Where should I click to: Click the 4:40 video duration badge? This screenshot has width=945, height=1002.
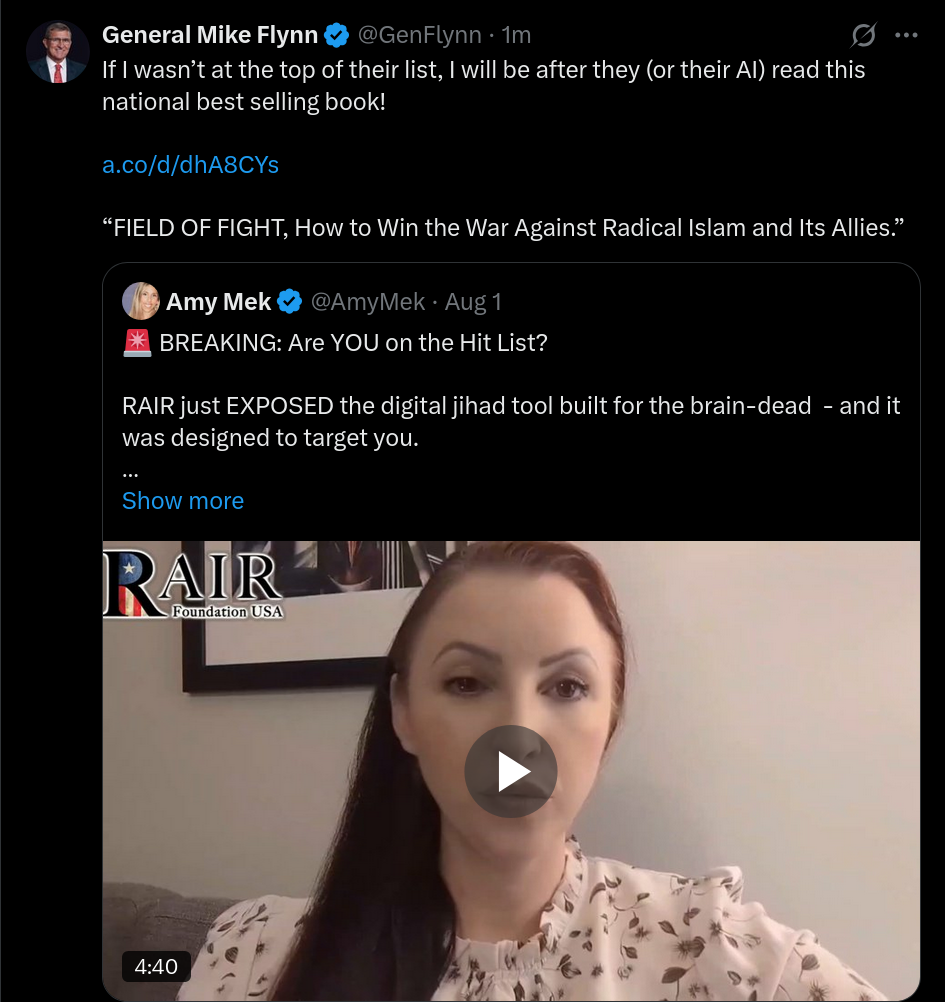click(156, 966)
